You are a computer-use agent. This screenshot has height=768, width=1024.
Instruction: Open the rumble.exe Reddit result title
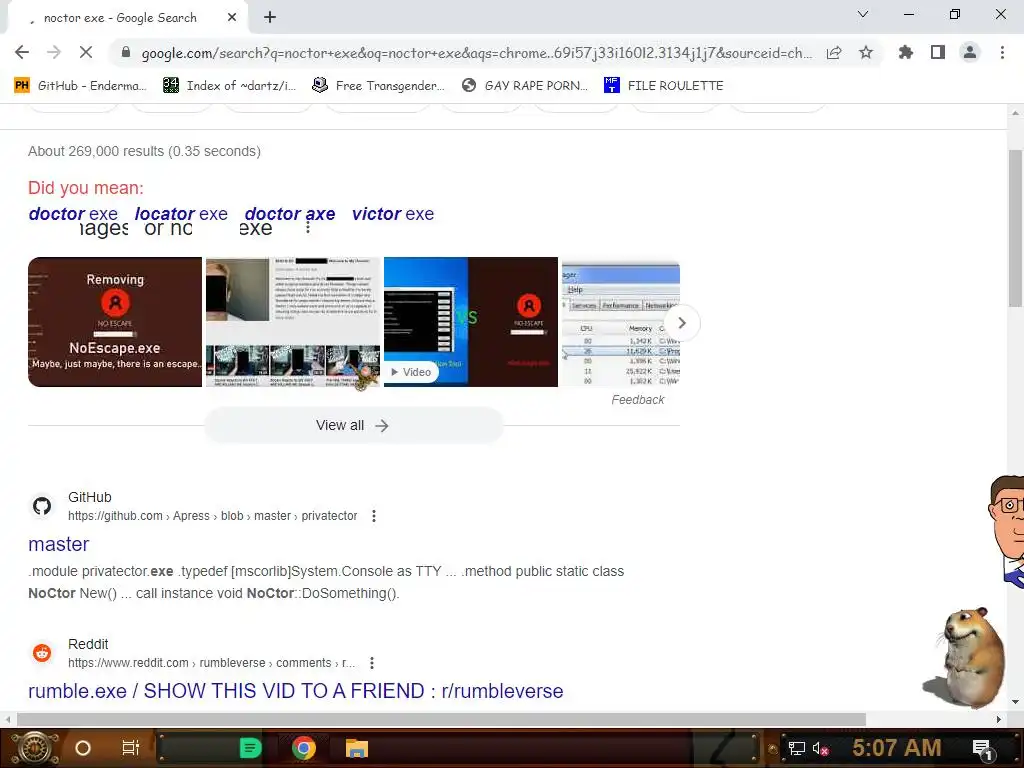coord(296,691)
